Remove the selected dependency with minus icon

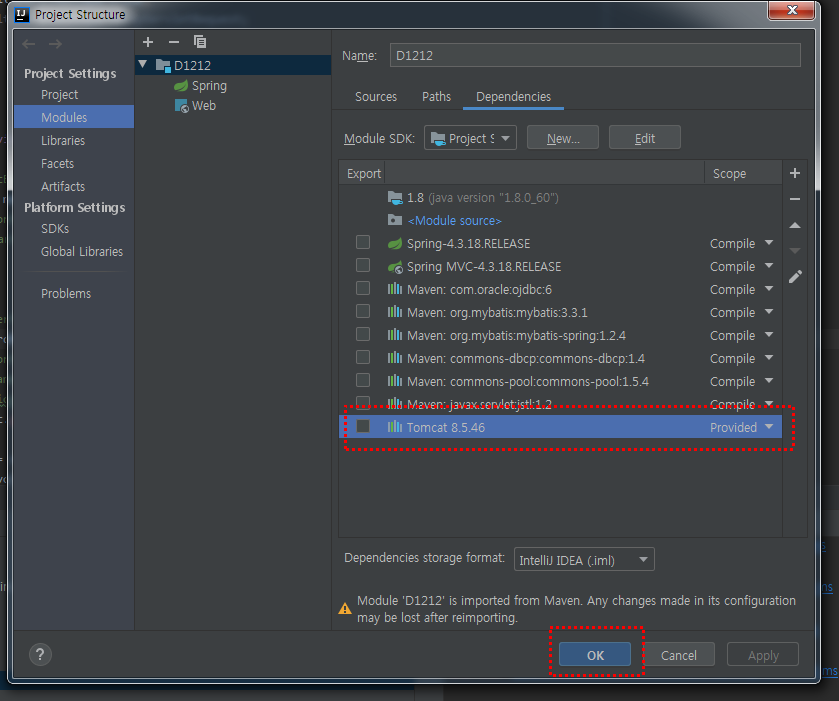[795, 199]
